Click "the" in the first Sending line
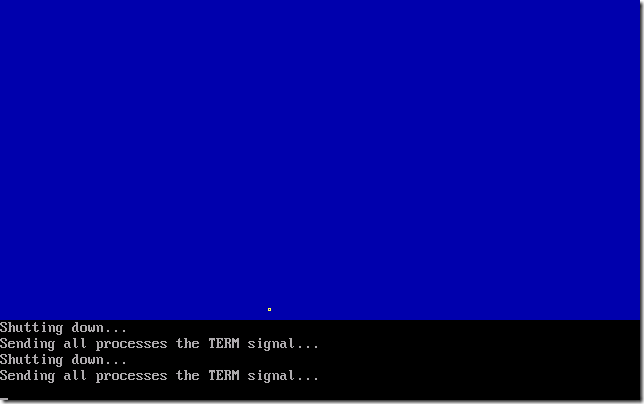This screenshot has width=644, height=404. pyautogui.click(x=188, y=343)
